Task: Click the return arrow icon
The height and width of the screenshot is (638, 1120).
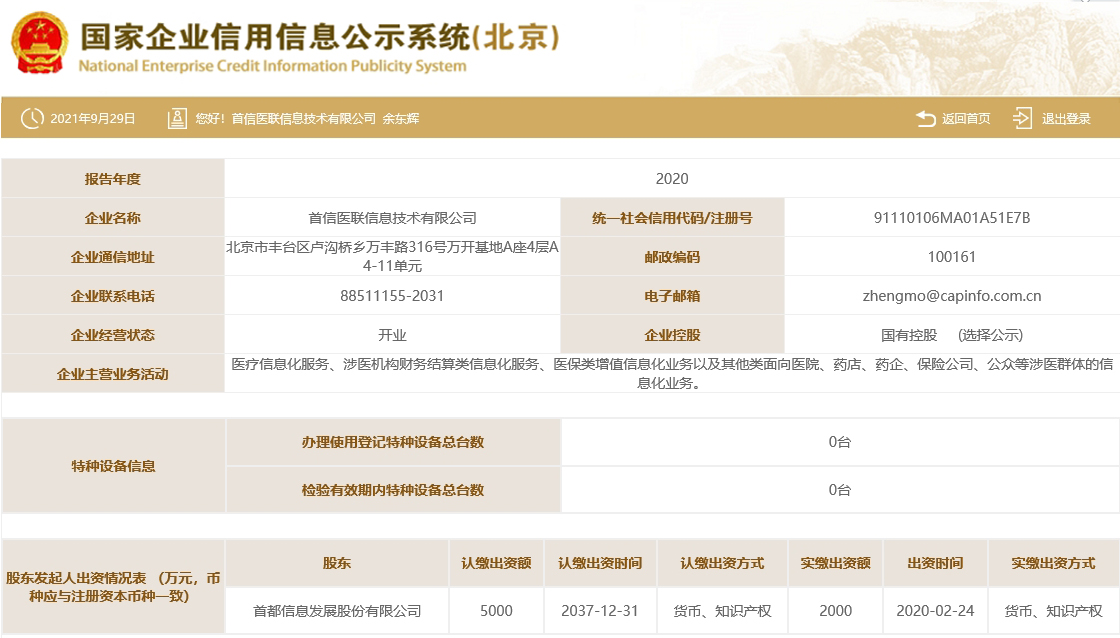Action: click(x=926, y=119)
